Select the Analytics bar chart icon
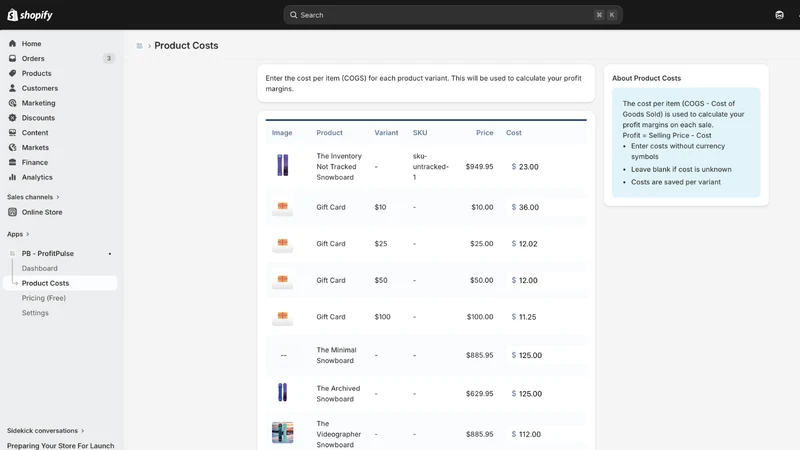Image resolution: width=800 pixels, height=450 pixels. coord(12,177)
